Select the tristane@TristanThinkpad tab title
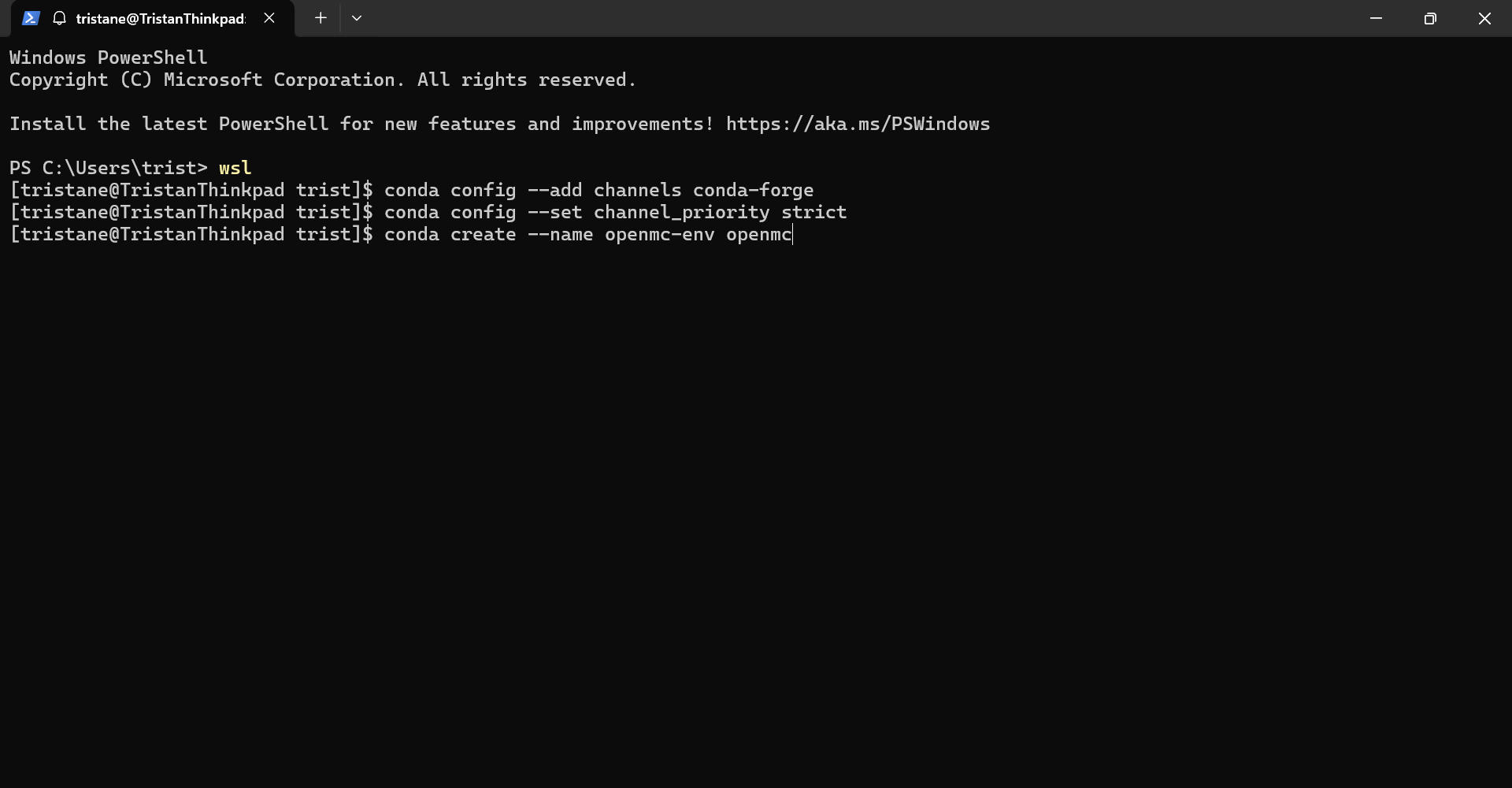 click(161, 19)
